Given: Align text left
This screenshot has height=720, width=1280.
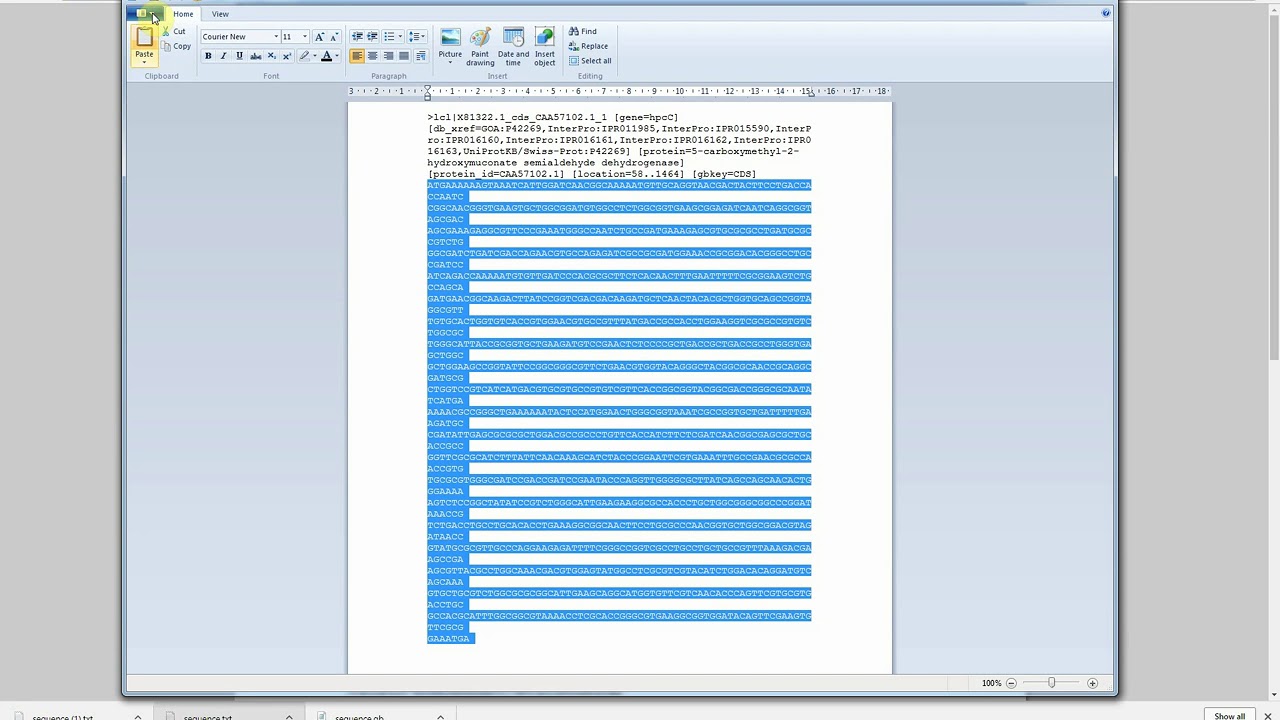Looking at the screenshot, I should coord(357,56).
